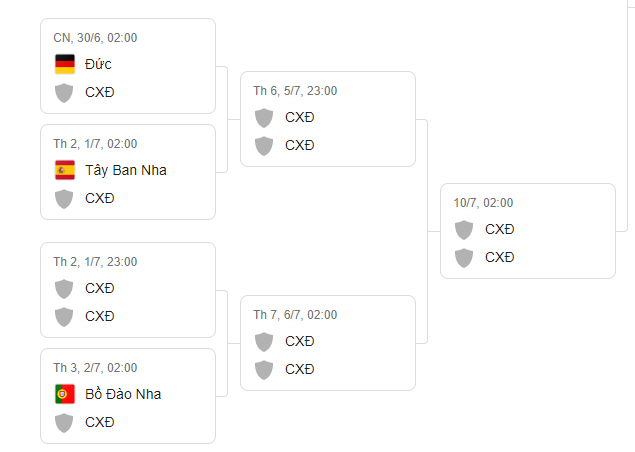Open the Th 3, 2/7, 02:00 match date
Viewport: 635px width, 452px height.
[95, 367]
